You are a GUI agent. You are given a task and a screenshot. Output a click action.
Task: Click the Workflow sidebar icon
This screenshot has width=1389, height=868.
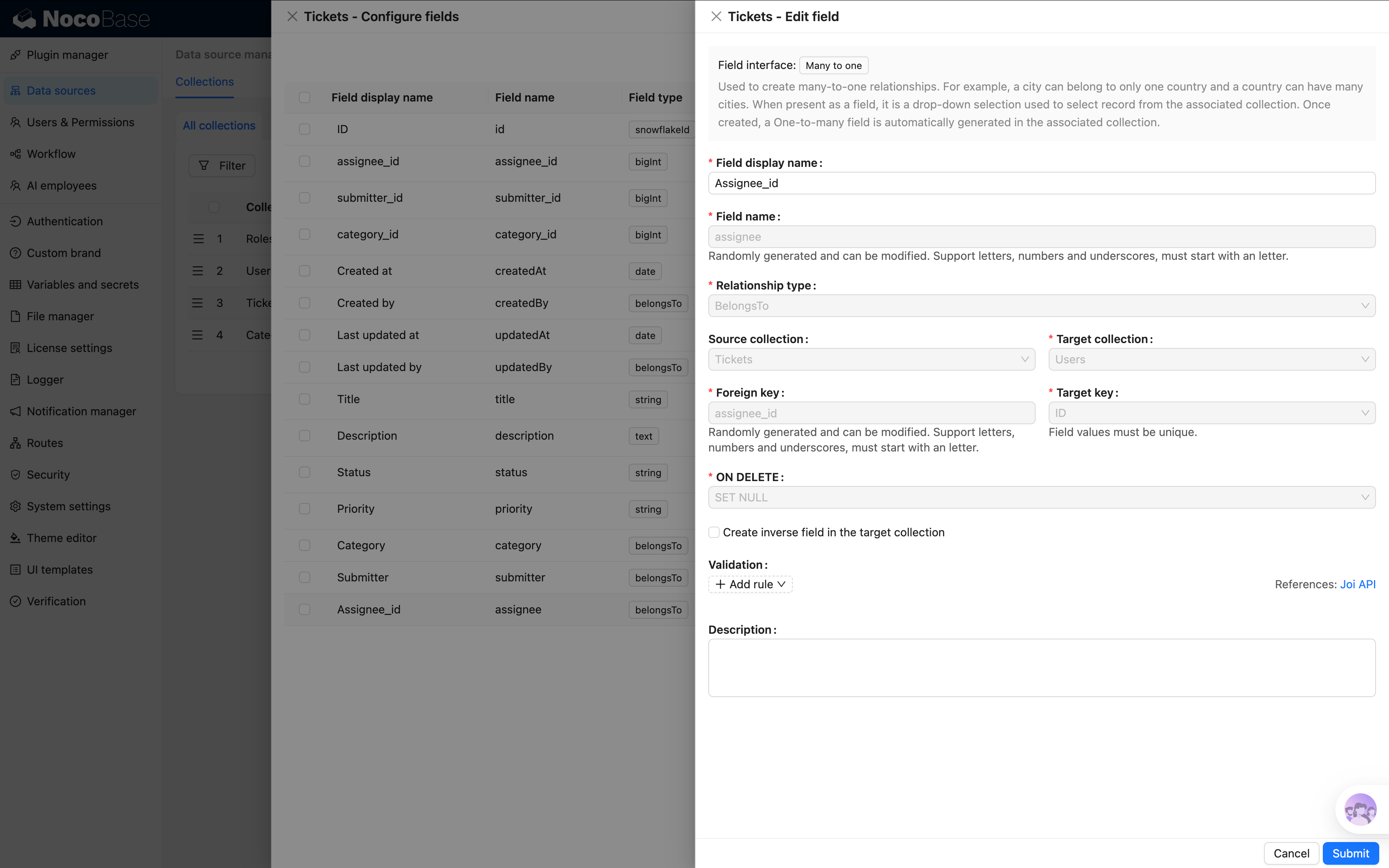[15, 154]
